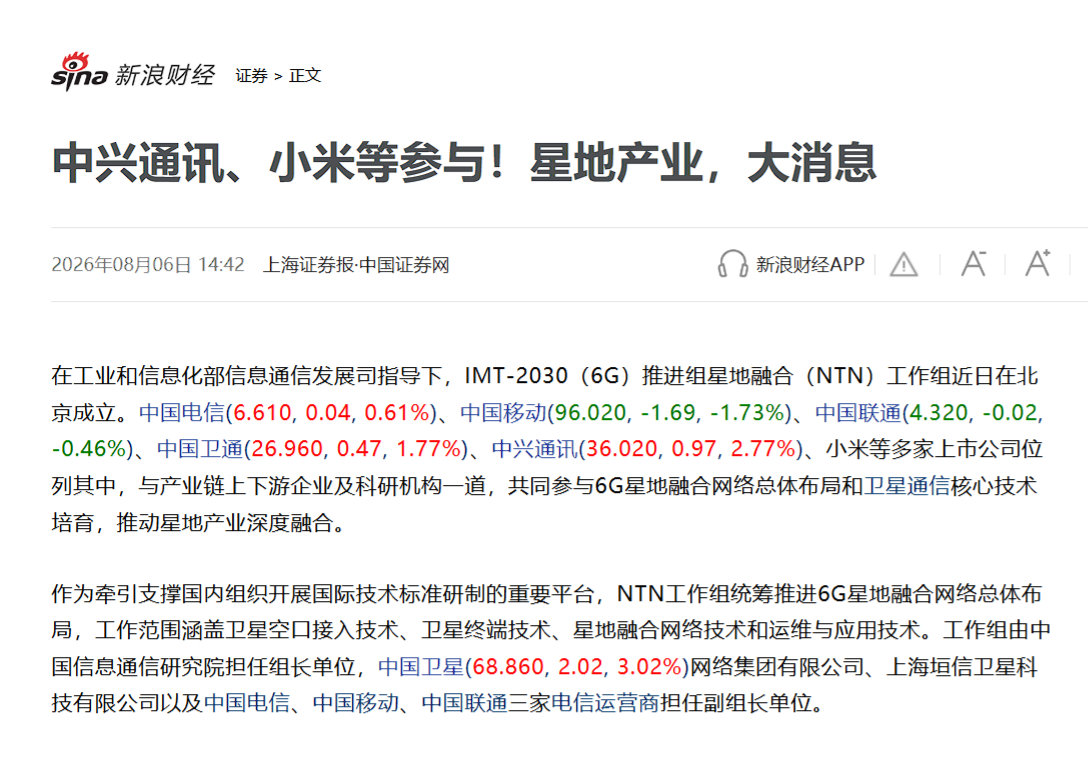Image resolution: width=1088 pixels, height=757 pixels.
Task: Click the article headline 中兴通讯、小米等参与
Action: (464, 163)
